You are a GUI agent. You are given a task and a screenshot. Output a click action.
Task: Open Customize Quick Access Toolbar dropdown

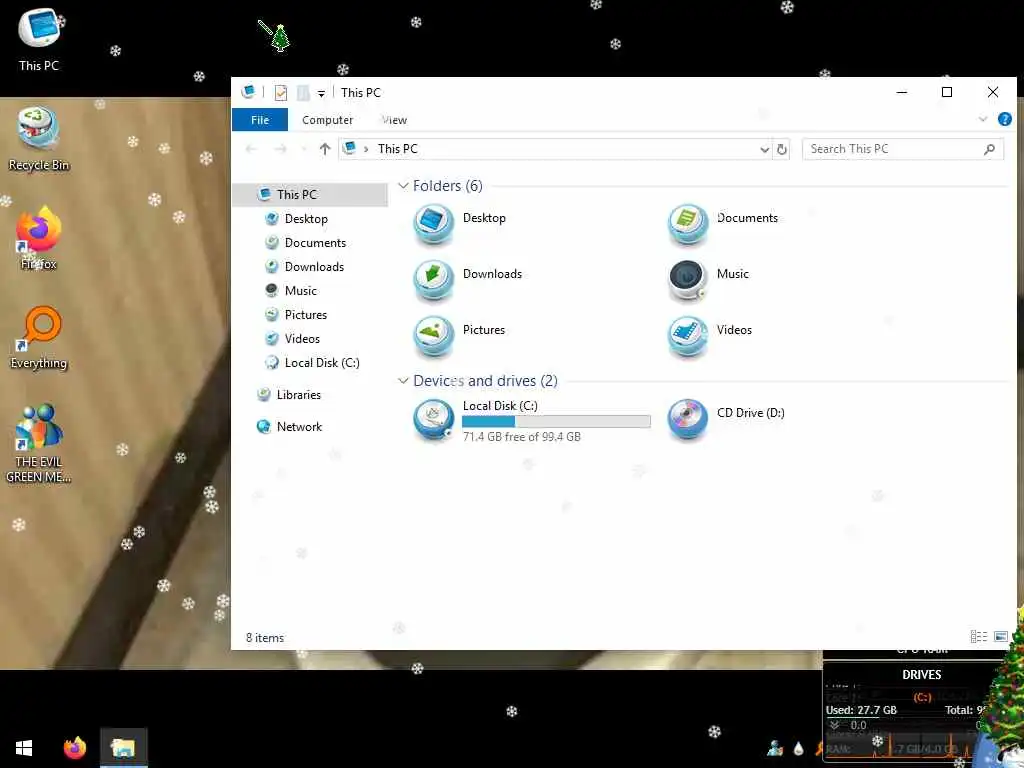(x=321, y=93)
